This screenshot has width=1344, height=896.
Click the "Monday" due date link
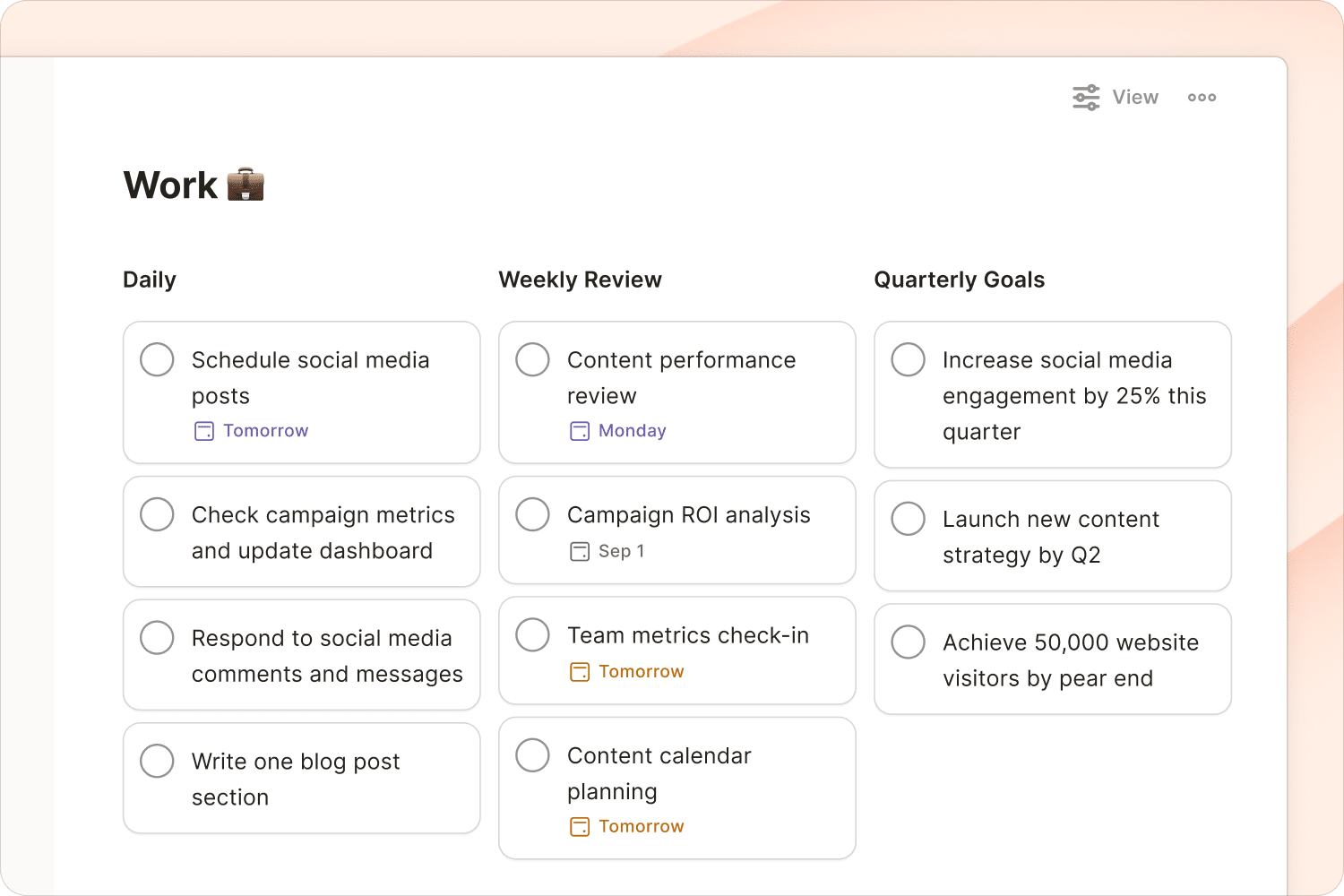[x=632, y=431]
